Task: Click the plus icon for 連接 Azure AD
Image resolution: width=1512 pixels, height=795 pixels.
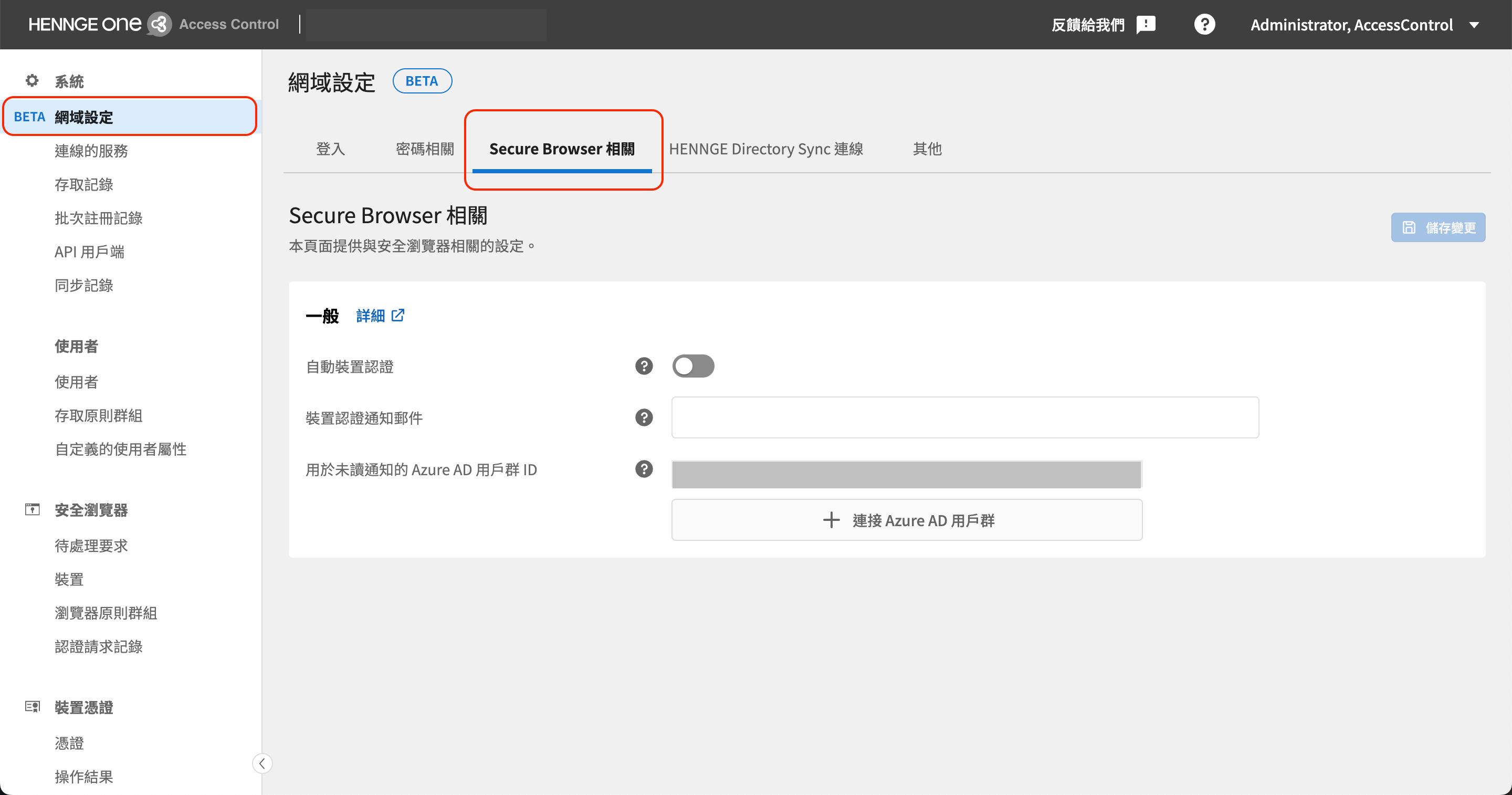Action: (831, 520)
